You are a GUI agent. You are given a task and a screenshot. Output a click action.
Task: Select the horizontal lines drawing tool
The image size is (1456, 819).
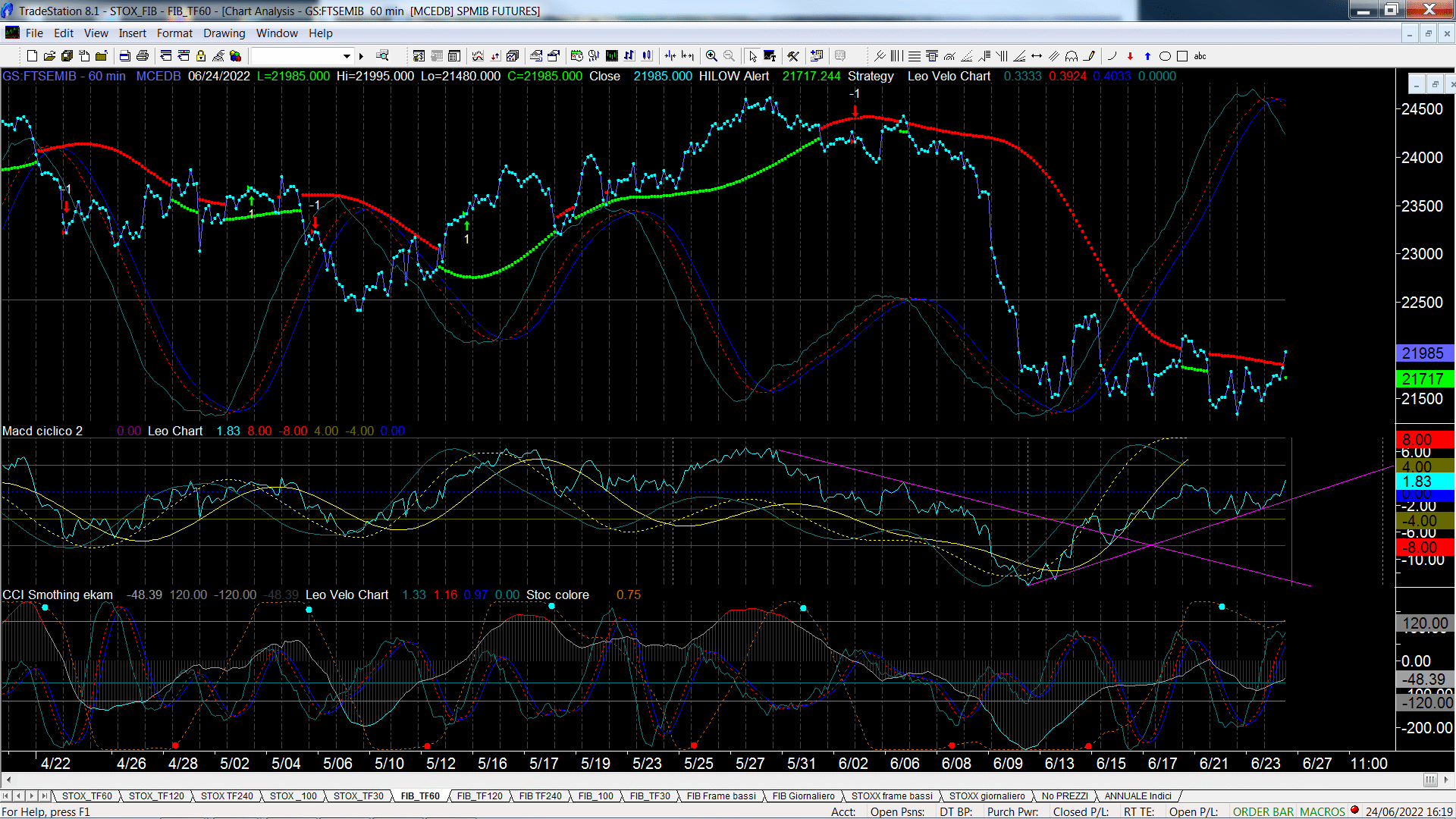point(915,56)
